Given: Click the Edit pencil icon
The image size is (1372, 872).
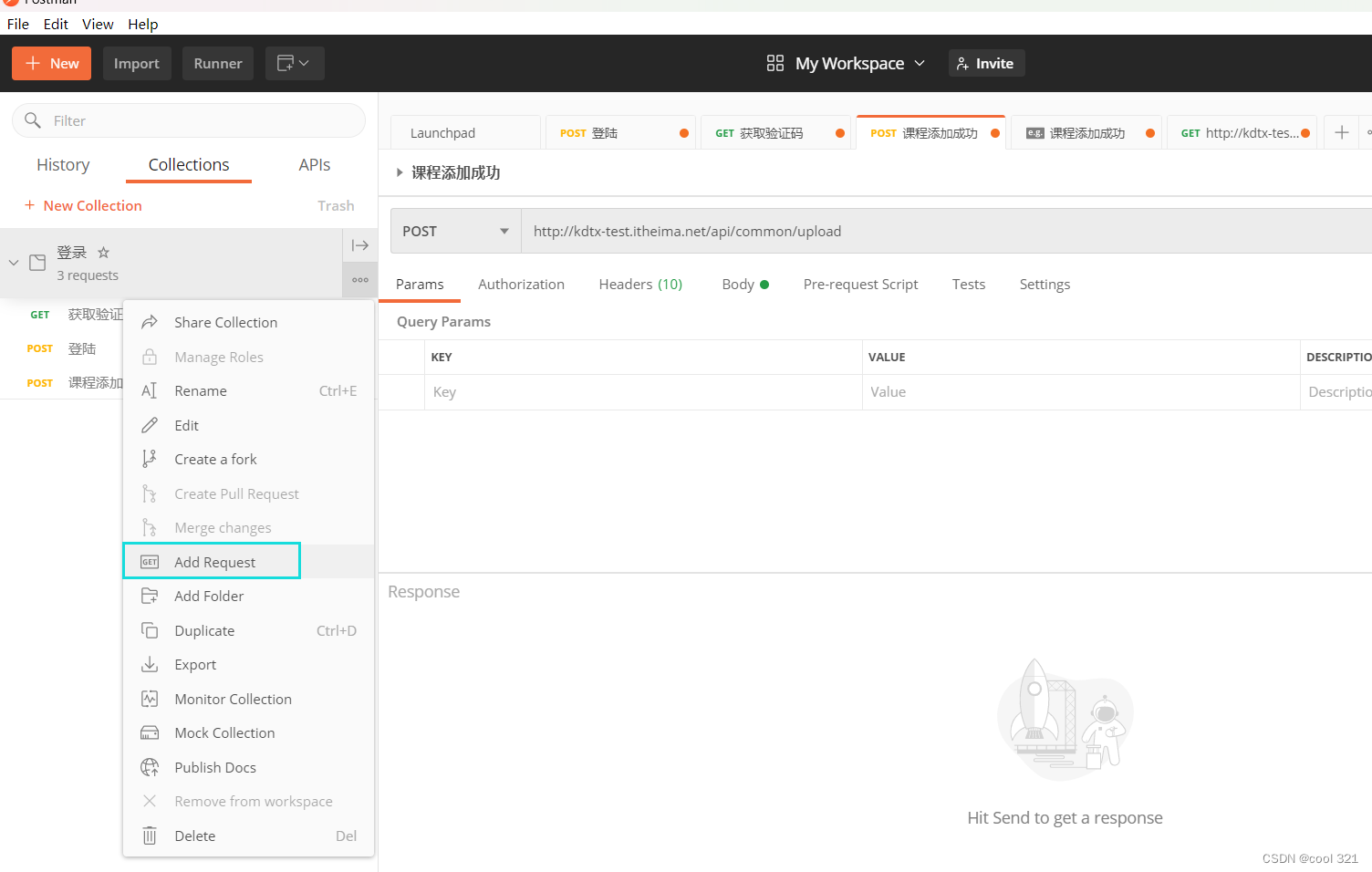Looking at the screenshot, I should 150,425.
